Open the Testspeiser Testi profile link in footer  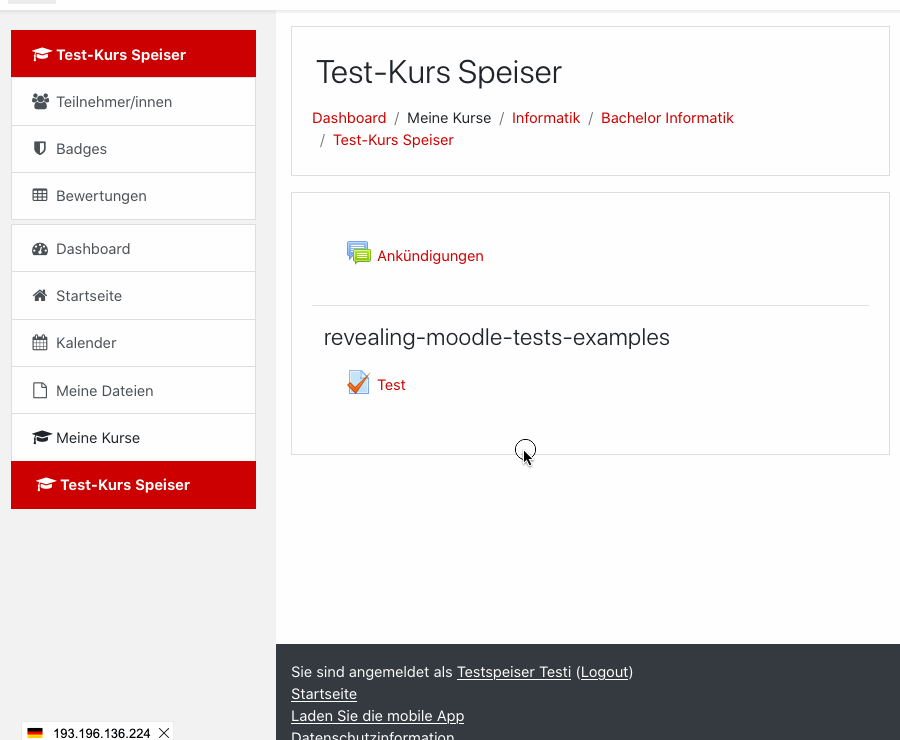[514, 672]
